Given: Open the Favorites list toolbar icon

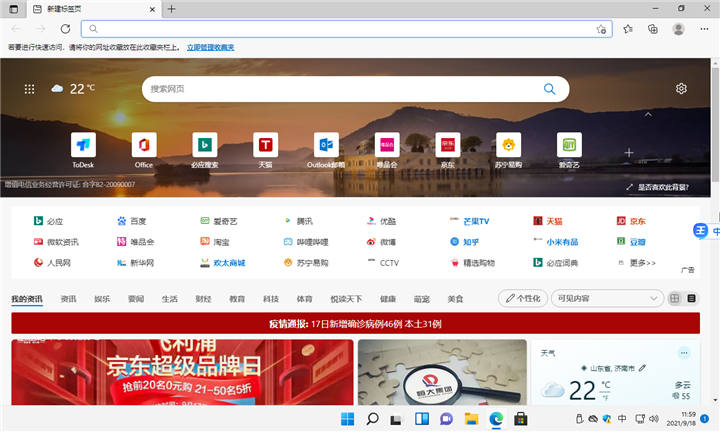Looking at the screenshot, I should pyautogui.click(x=628, y=29).
